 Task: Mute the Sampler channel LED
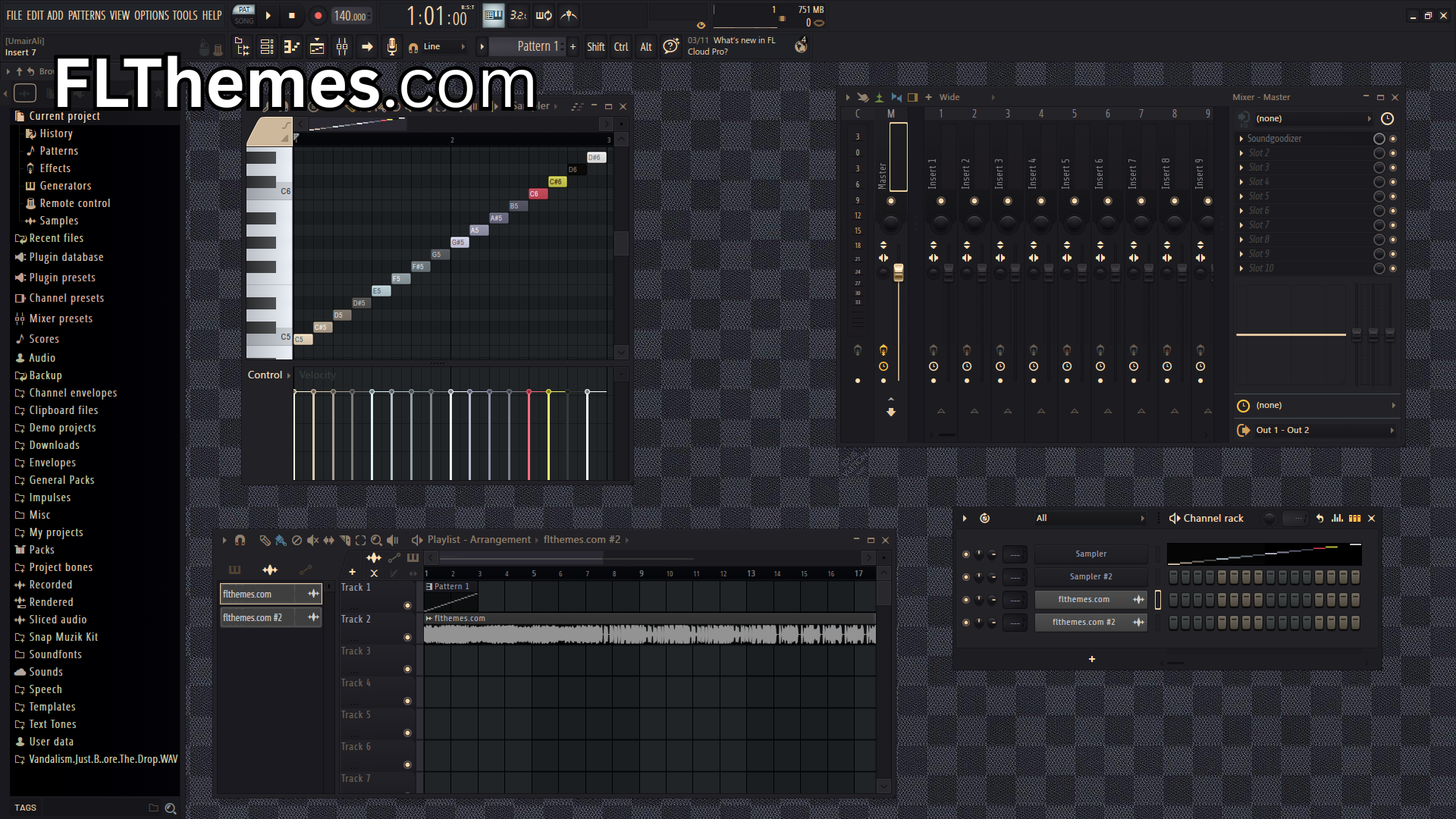965,554
